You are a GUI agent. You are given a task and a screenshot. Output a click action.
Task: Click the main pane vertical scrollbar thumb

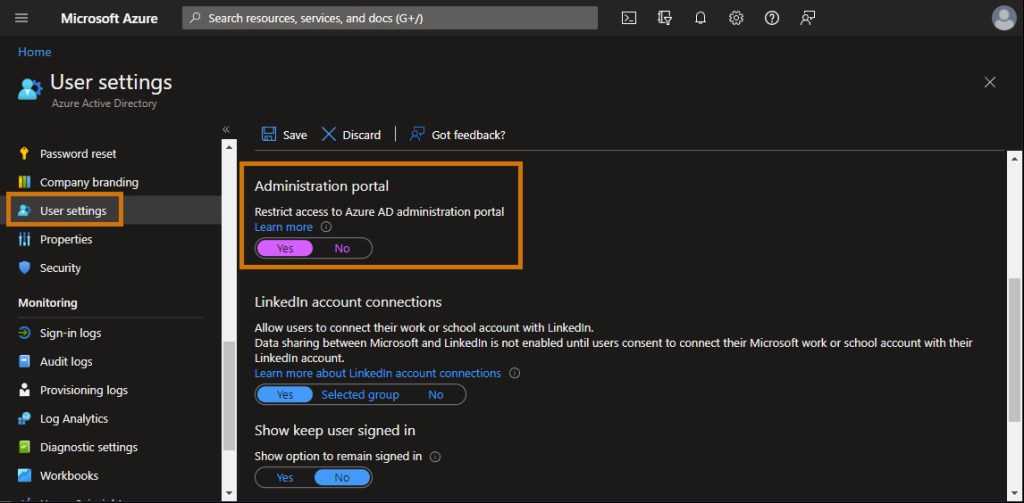click(x=1013, y=349)
